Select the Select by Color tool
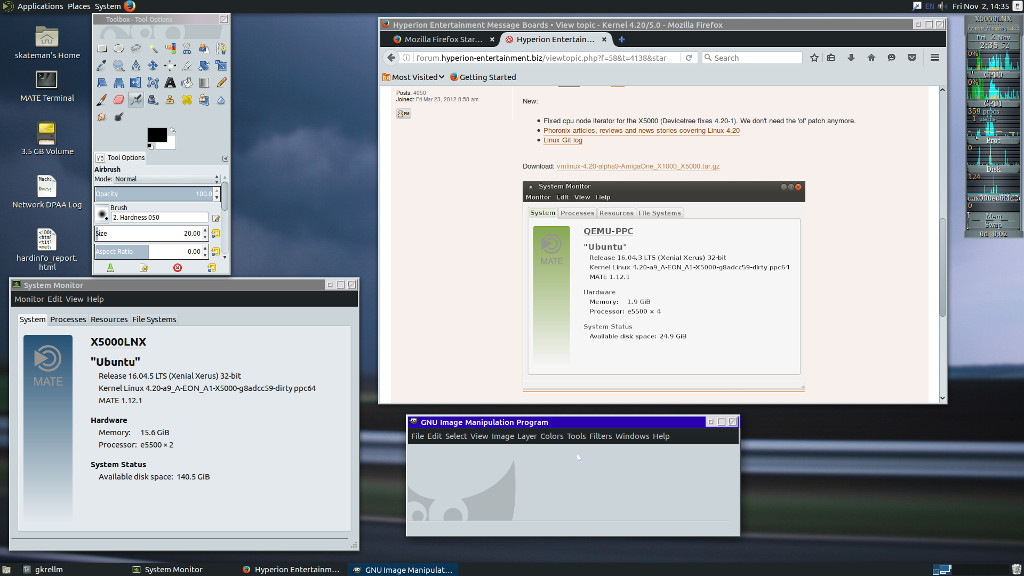Screen dimensions: 1024x576 tap(170, 48)
